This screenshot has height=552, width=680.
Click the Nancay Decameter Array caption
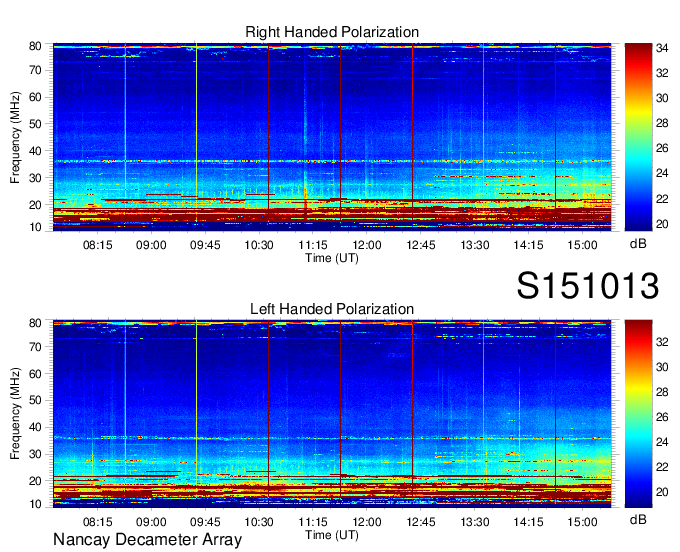147,539
